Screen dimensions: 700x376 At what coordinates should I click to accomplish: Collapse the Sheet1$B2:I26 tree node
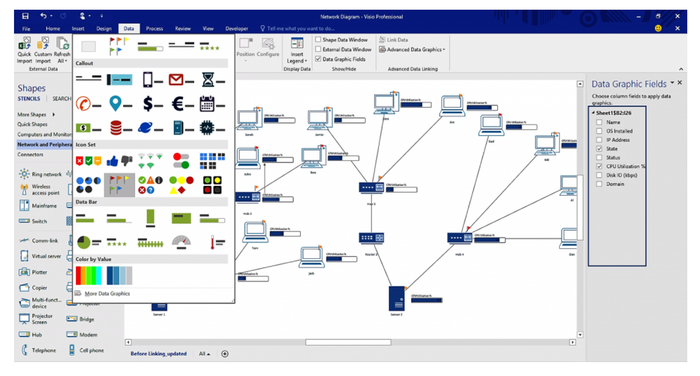[593, 113]
